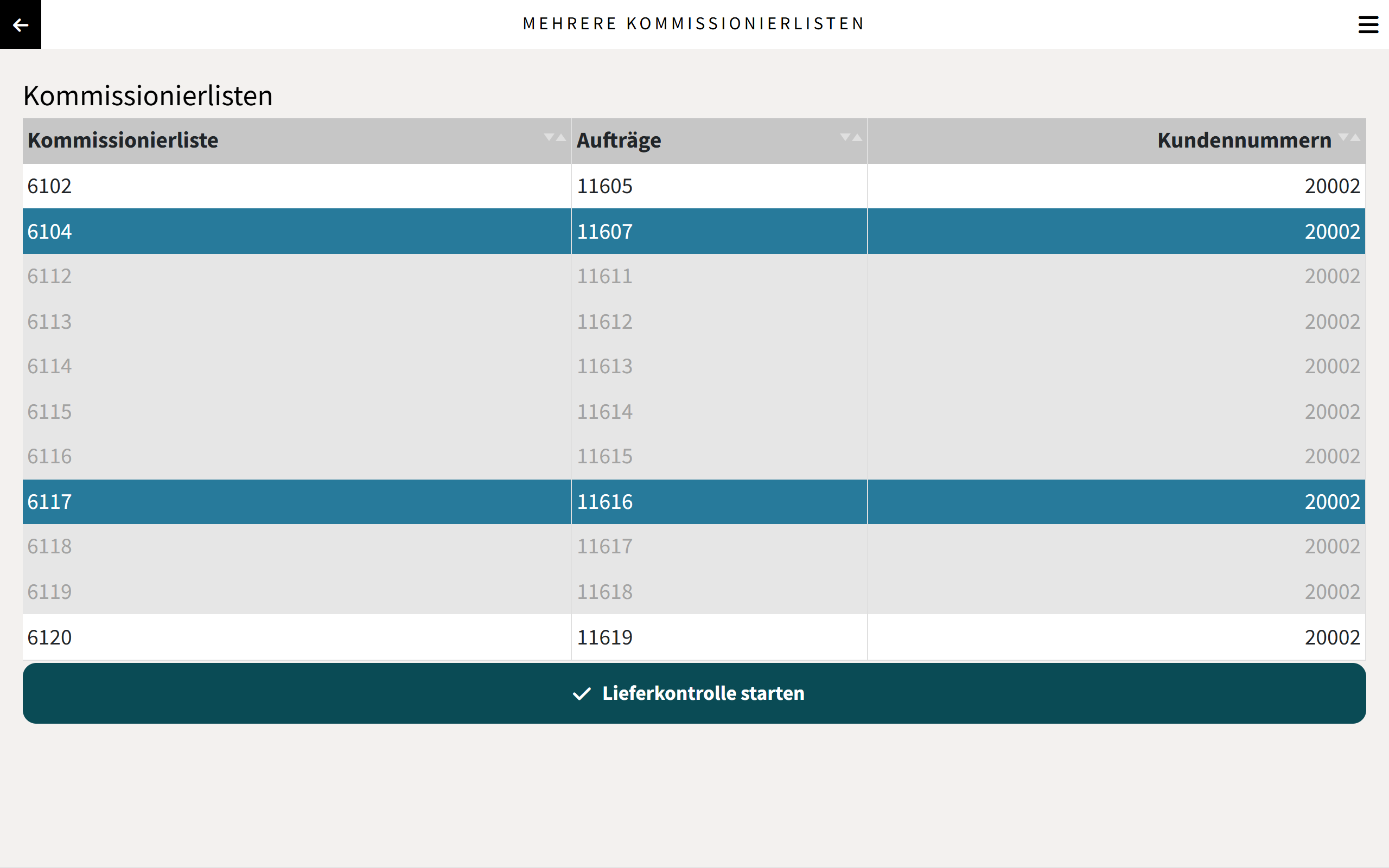Click order number 11607

point(604,231)
